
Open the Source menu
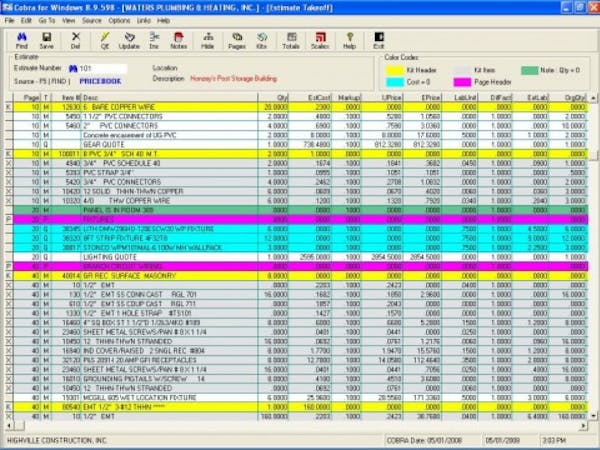tap(92, 21)
